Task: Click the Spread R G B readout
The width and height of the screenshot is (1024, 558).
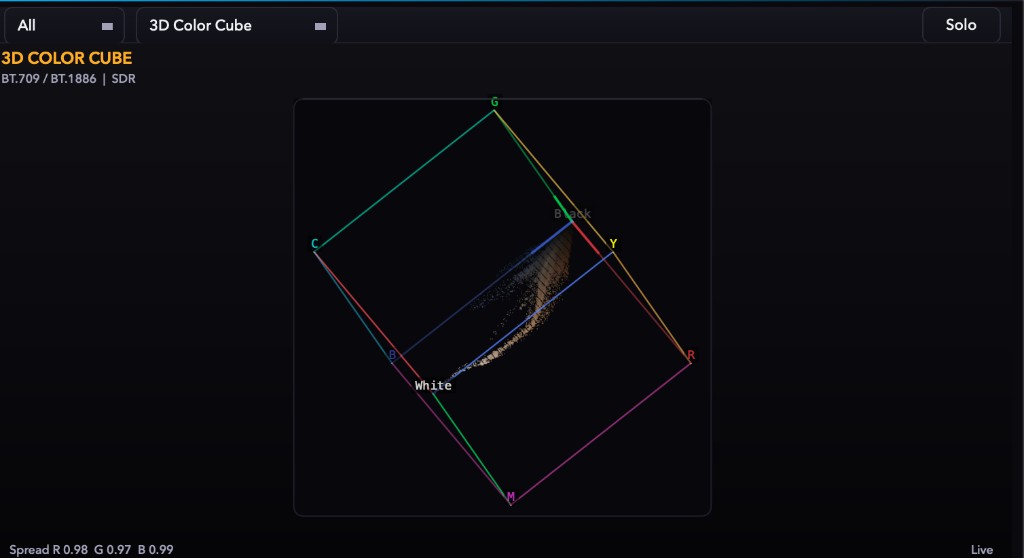Action: click(x=91, y=550)
